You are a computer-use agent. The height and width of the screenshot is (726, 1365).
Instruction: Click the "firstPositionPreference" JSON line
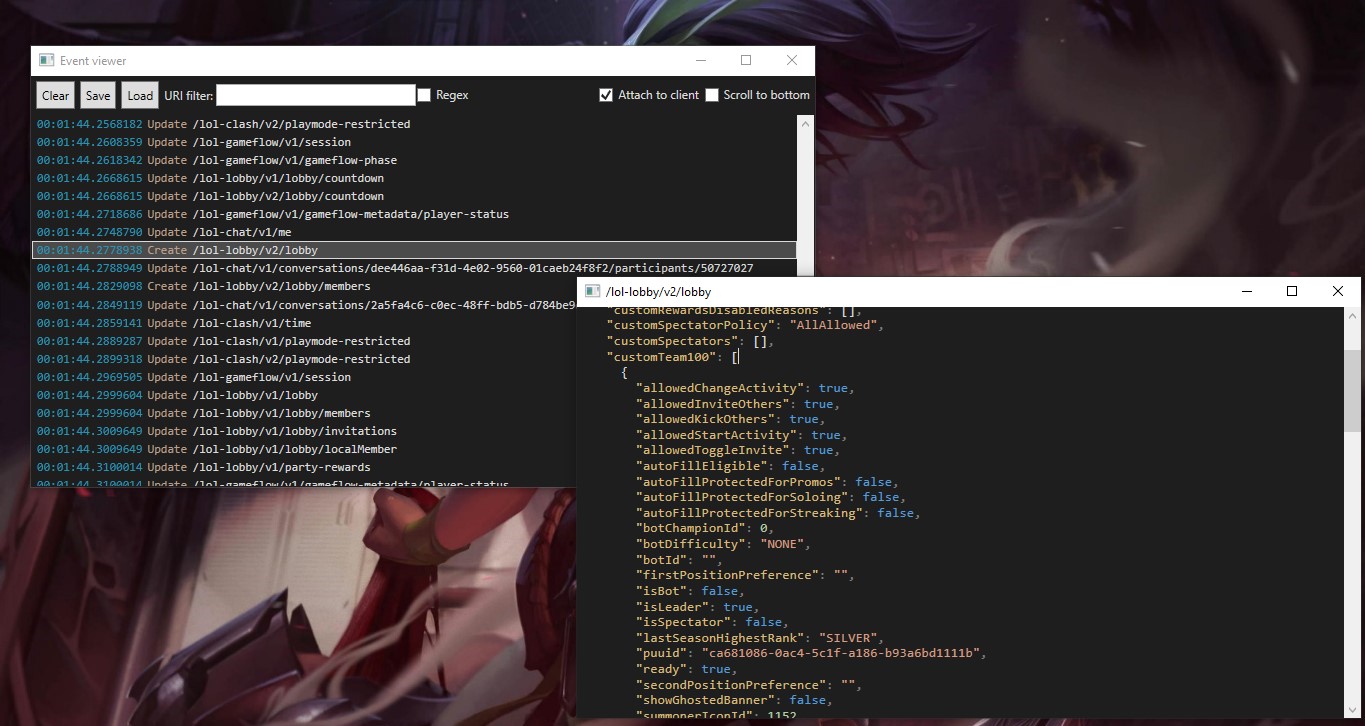(x=745, y=575)
